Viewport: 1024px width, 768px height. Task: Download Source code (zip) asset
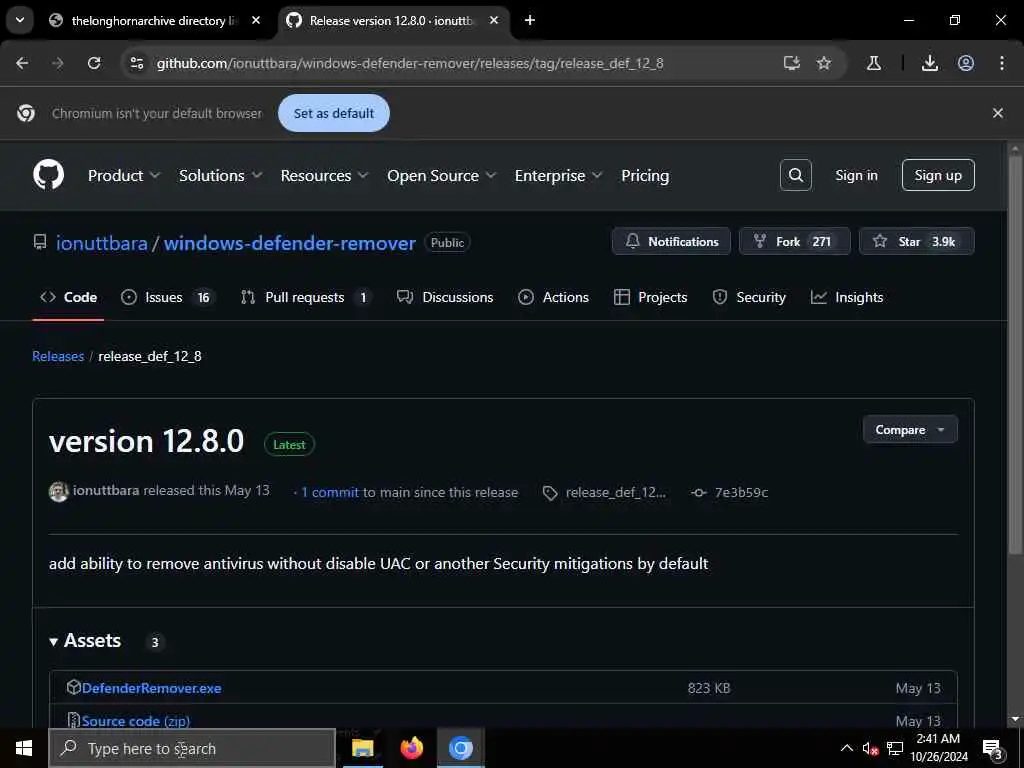pos(136,721)
